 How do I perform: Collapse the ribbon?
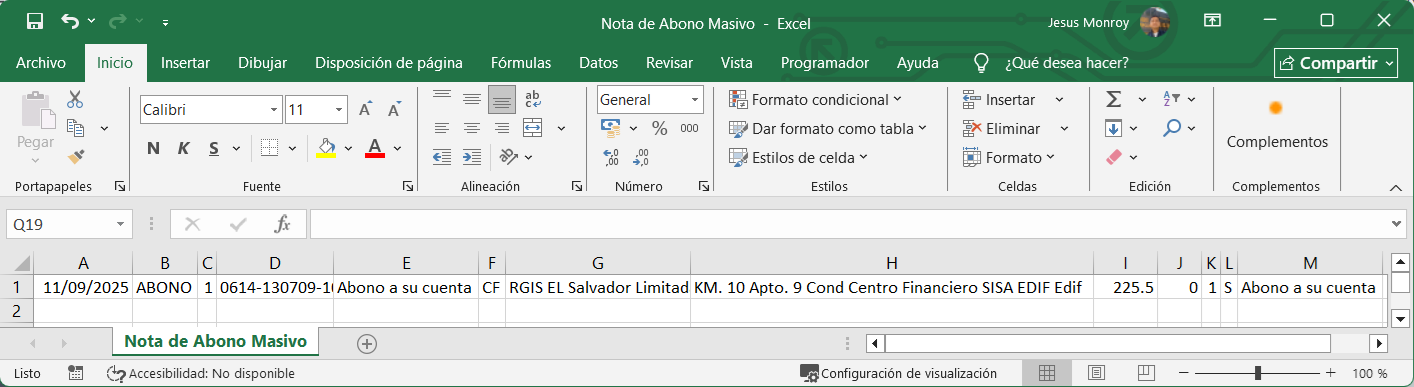tap(1396, 187)
